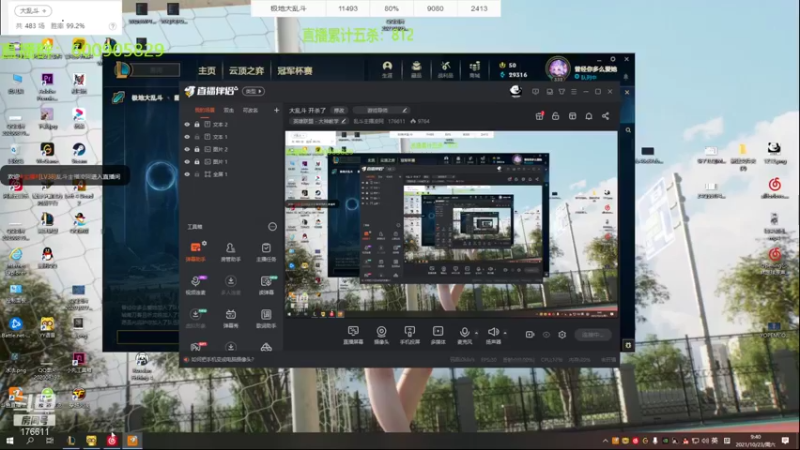Click the panda avatar in streaming app

(x=516, y=91)
